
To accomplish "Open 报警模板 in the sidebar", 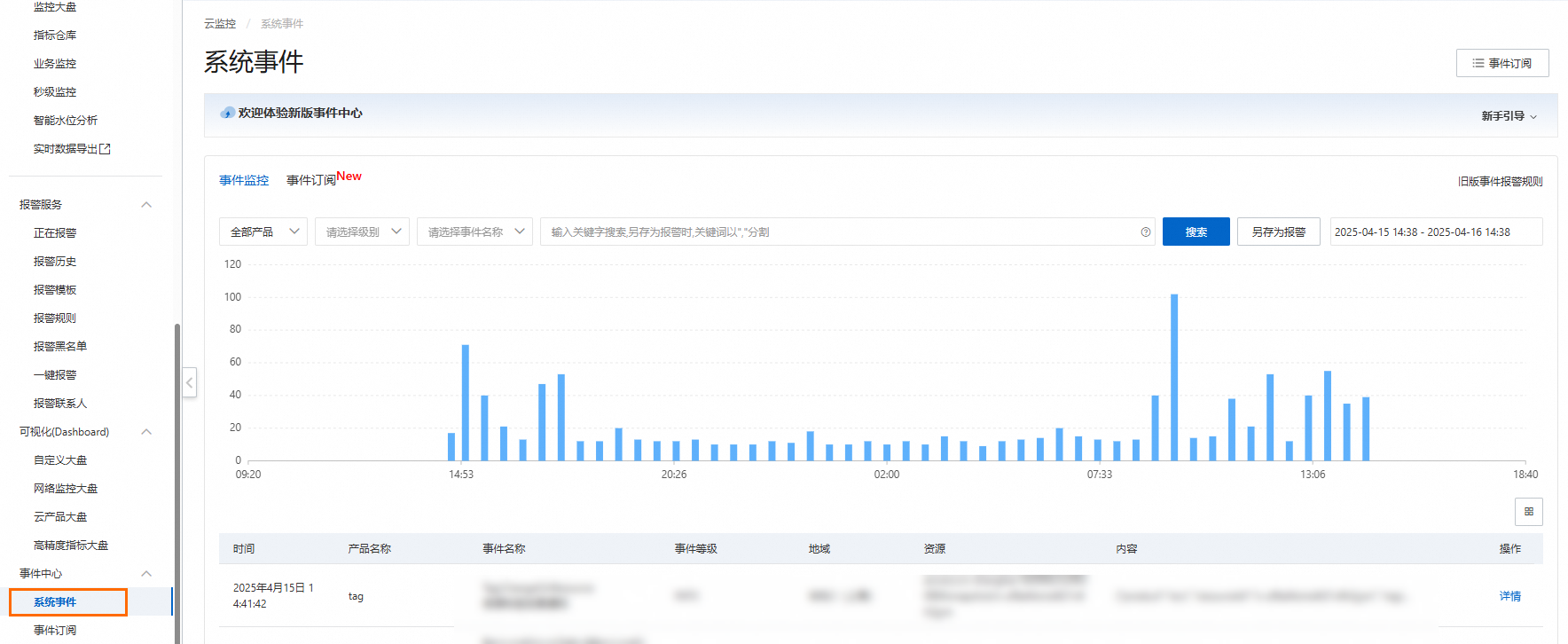I will point(55,290).
